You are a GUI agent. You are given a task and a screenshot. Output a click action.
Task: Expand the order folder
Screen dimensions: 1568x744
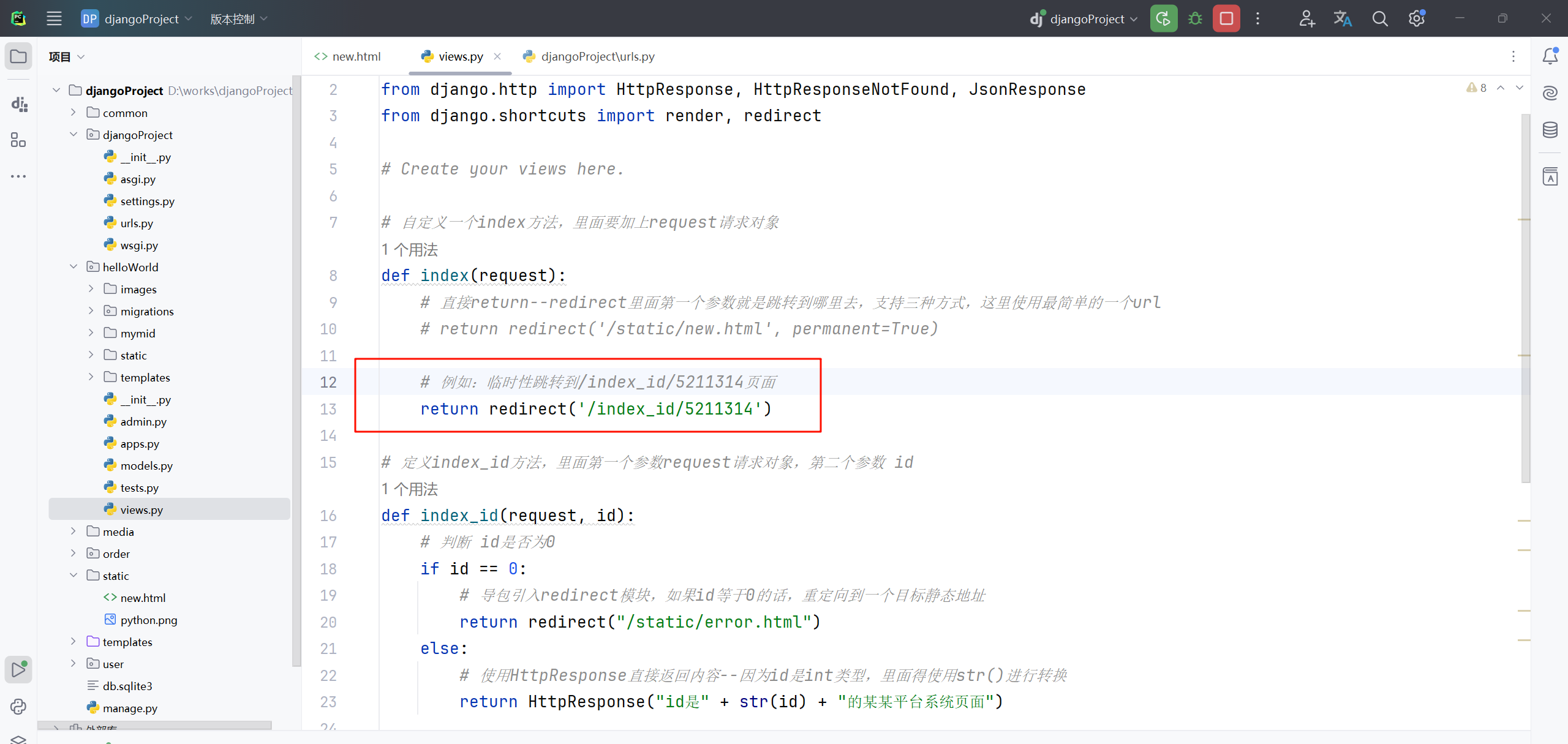(73, 553)
